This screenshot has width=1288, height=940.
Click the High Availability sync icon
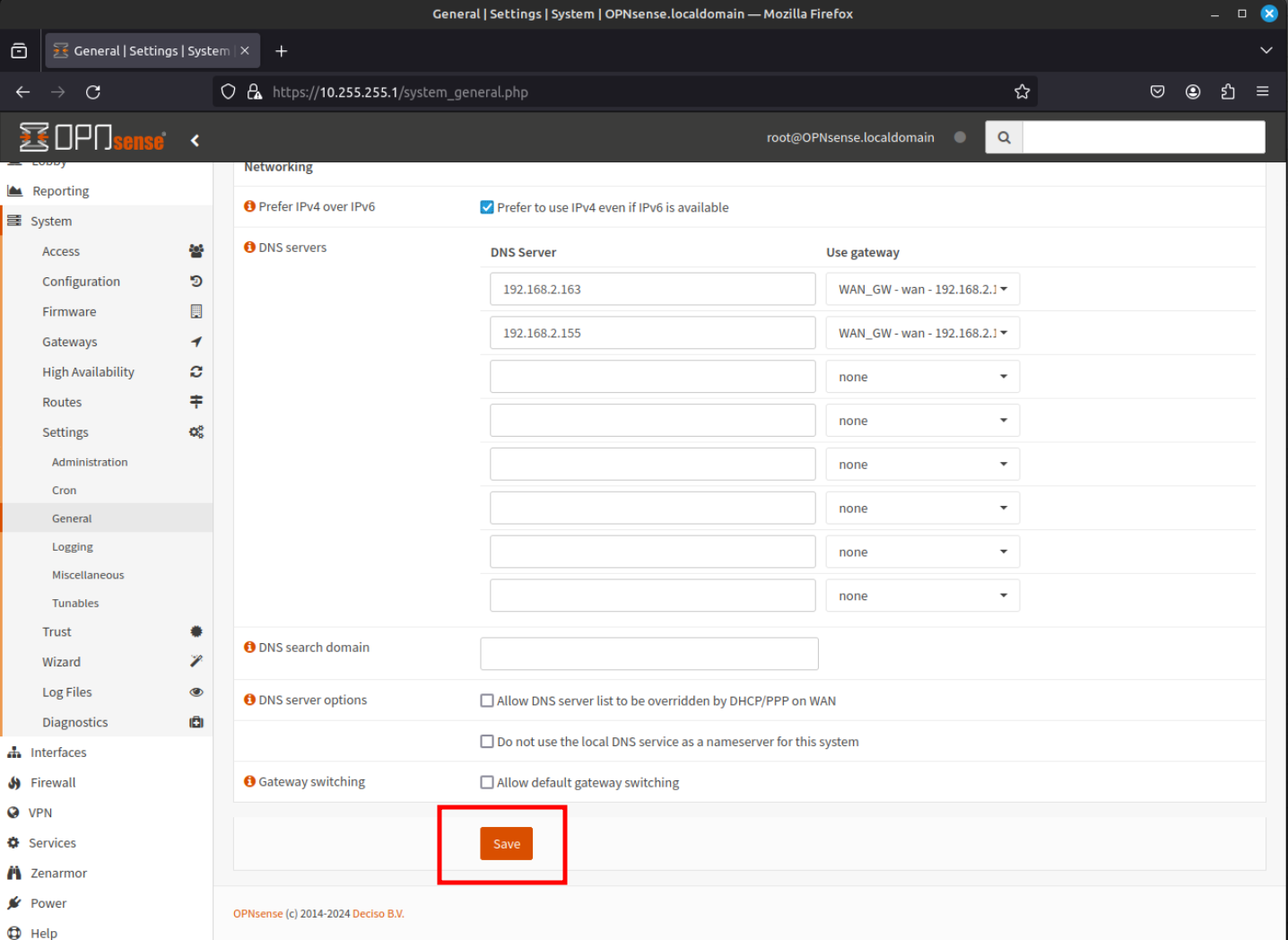pos(196,371)
